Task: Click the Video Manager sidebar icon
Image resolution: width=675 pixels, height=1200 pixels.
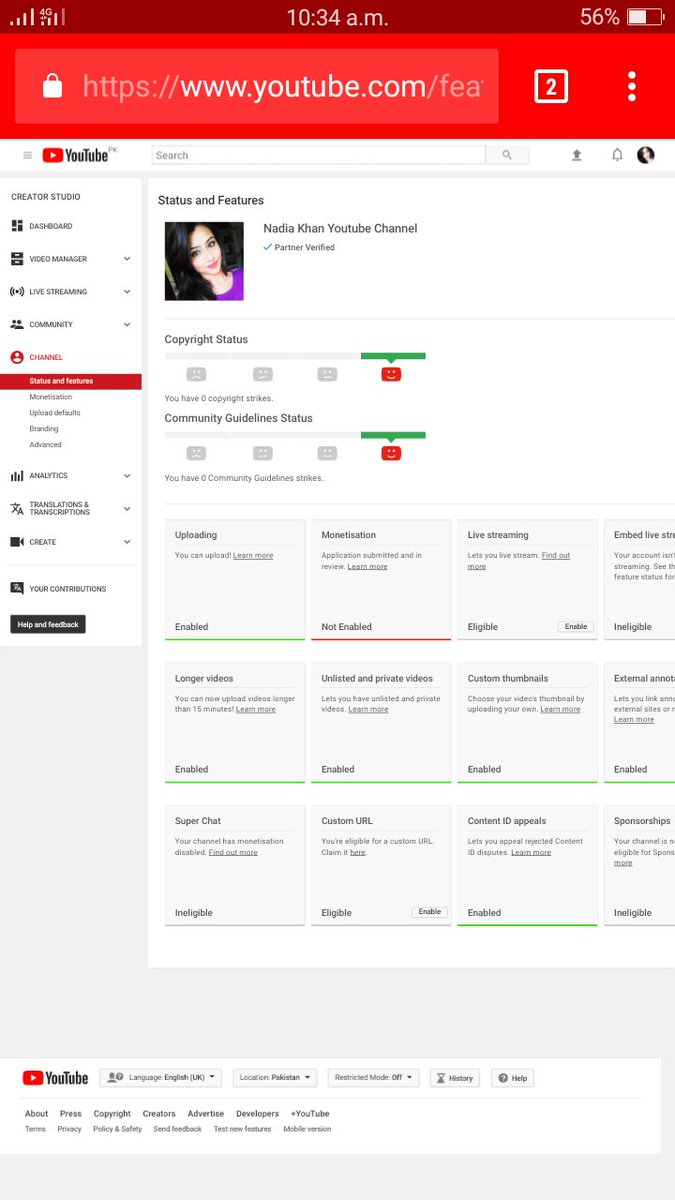Action: click(17, 259)
